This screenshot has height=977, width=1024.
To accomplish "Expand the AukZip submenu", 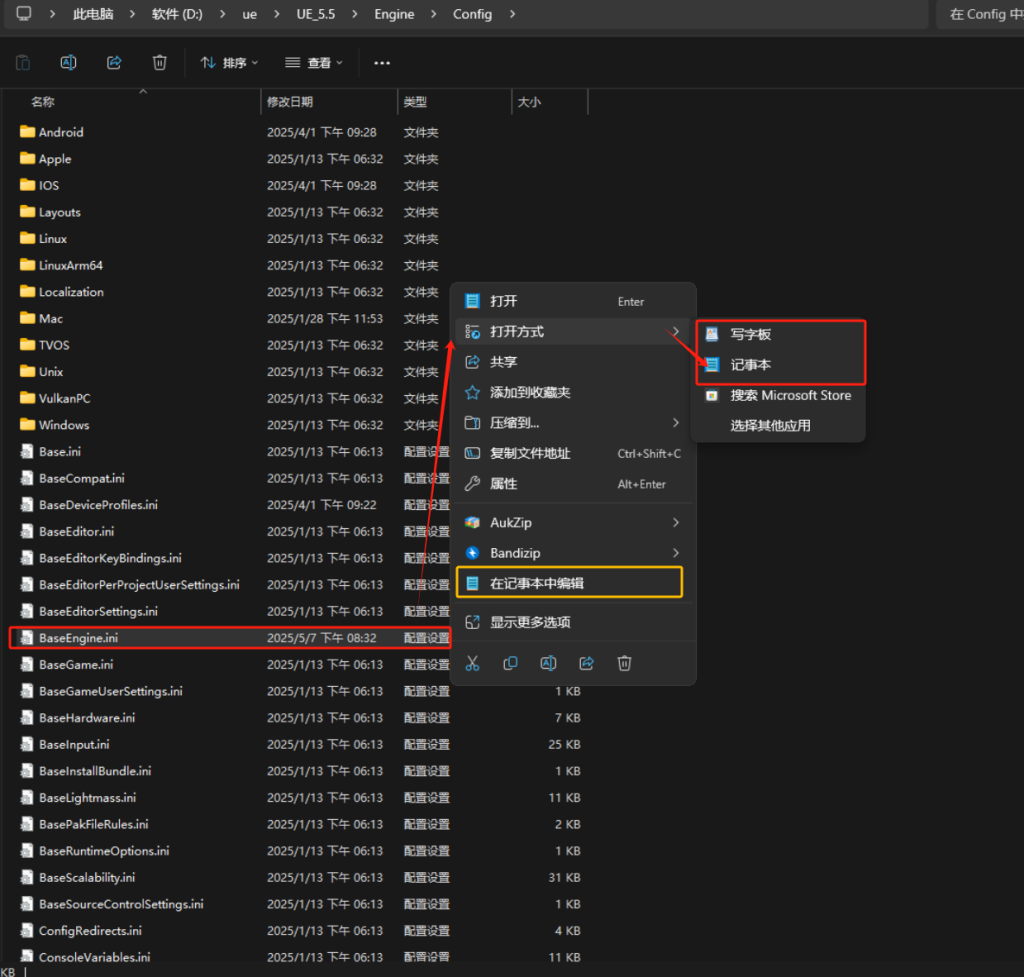I will (x=573, y=523).
